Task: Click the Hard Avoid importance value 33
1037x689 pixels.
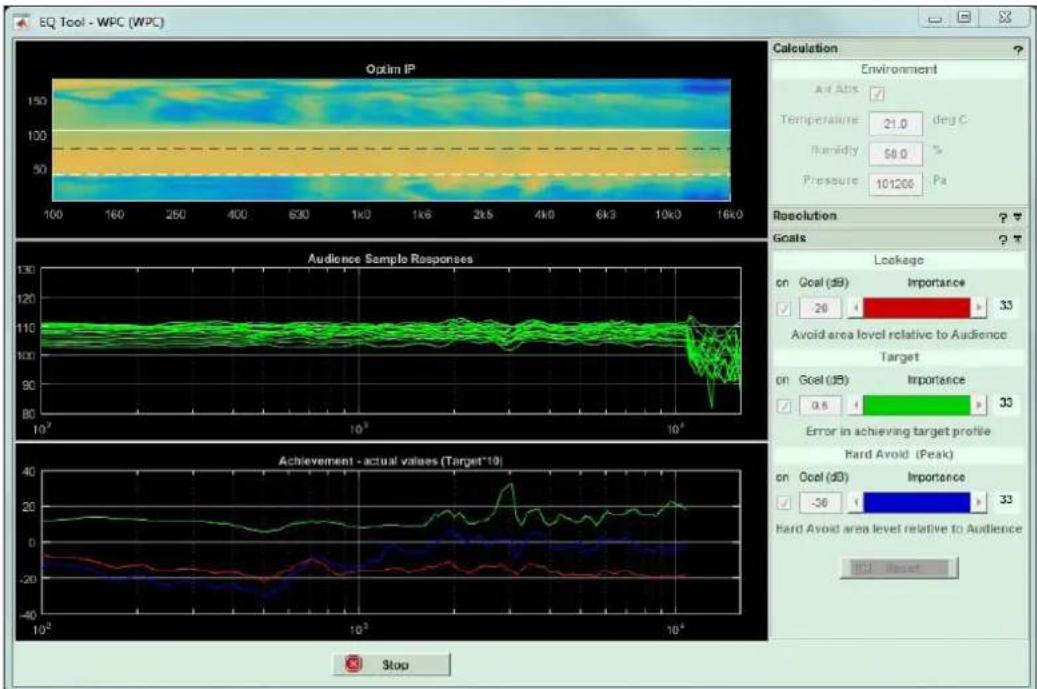Action: click(x=1006, y=500)
